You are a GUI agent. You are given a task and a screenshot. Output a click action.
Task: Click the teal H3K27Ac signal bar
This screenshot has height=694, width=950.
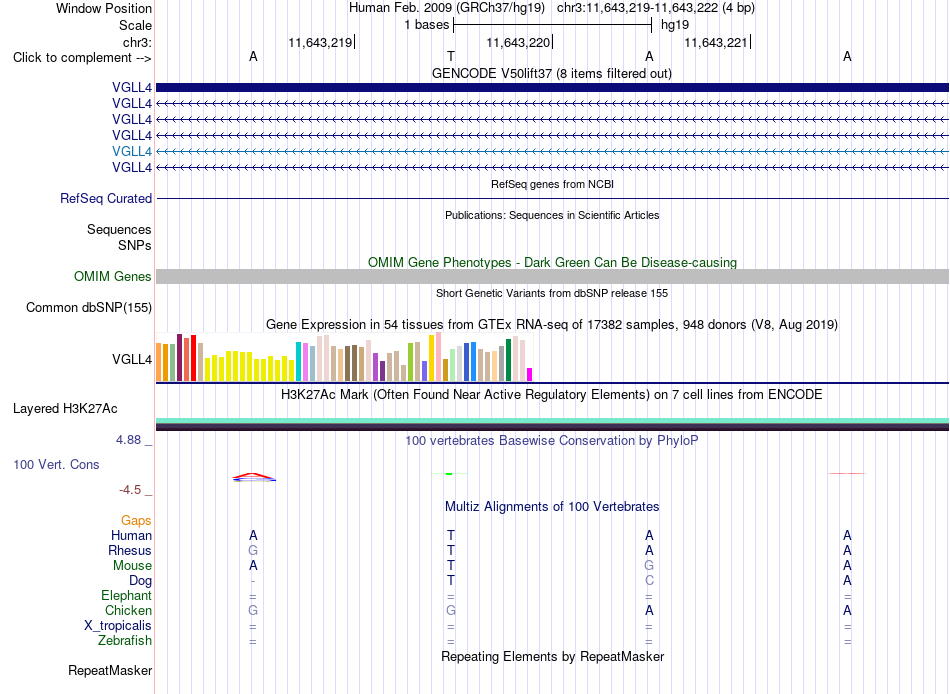click(552, 421)
